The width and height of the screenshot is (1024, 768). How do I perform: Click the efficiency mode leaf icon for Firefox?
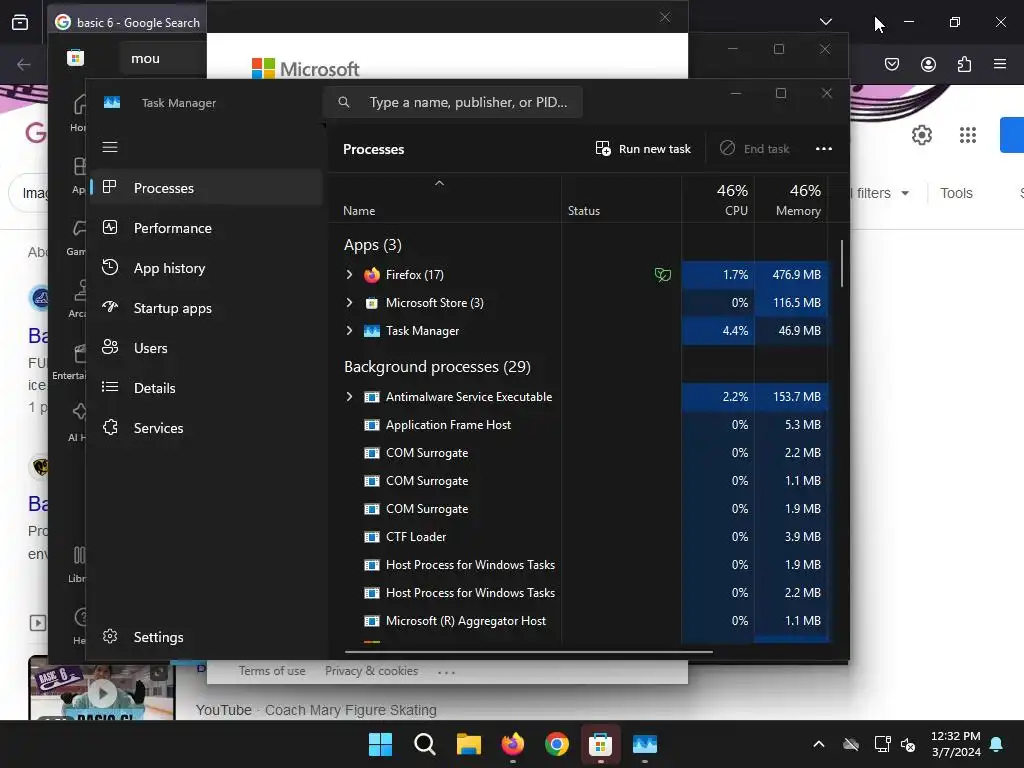(662, 275)
